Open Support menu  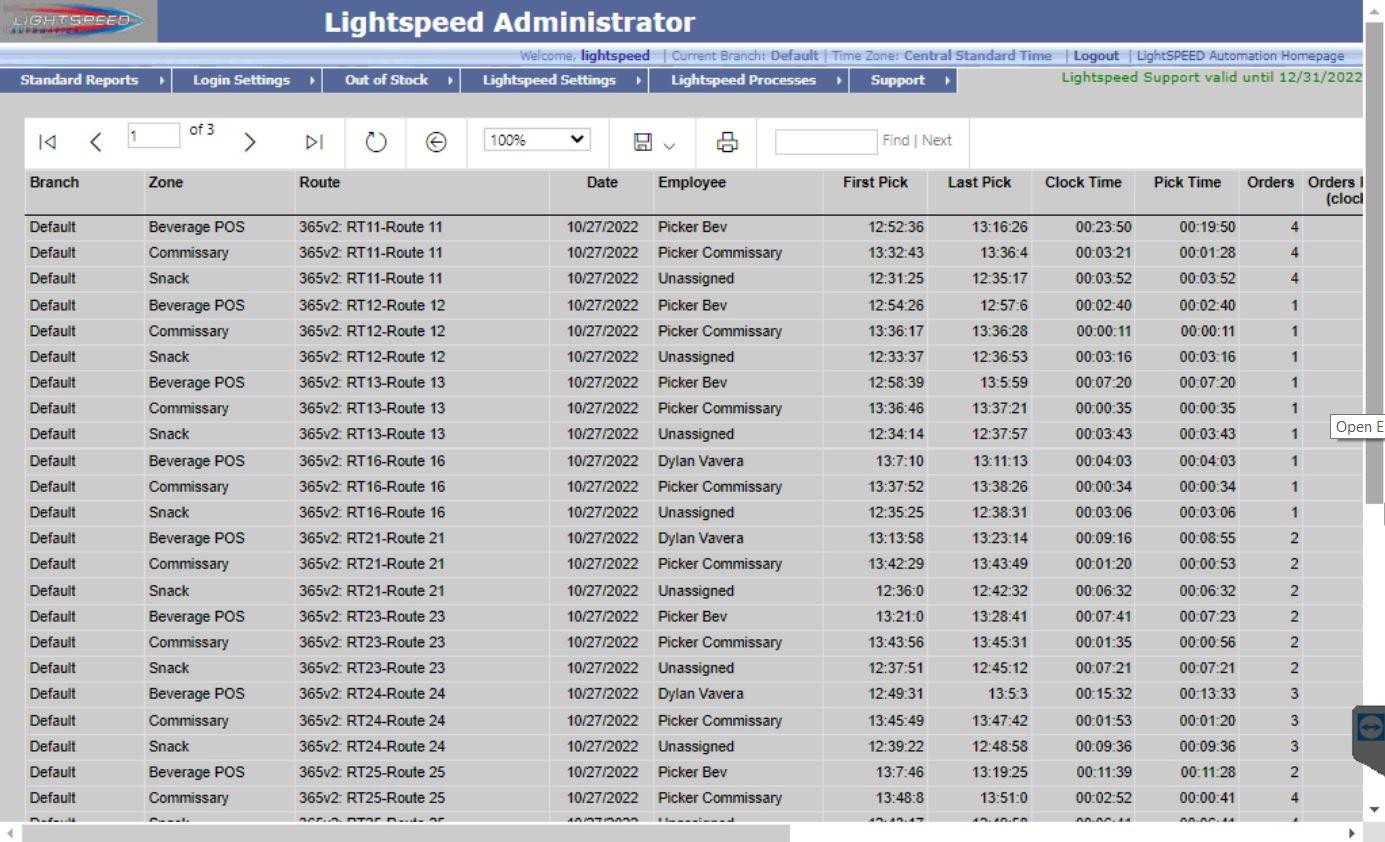[903, 80]
